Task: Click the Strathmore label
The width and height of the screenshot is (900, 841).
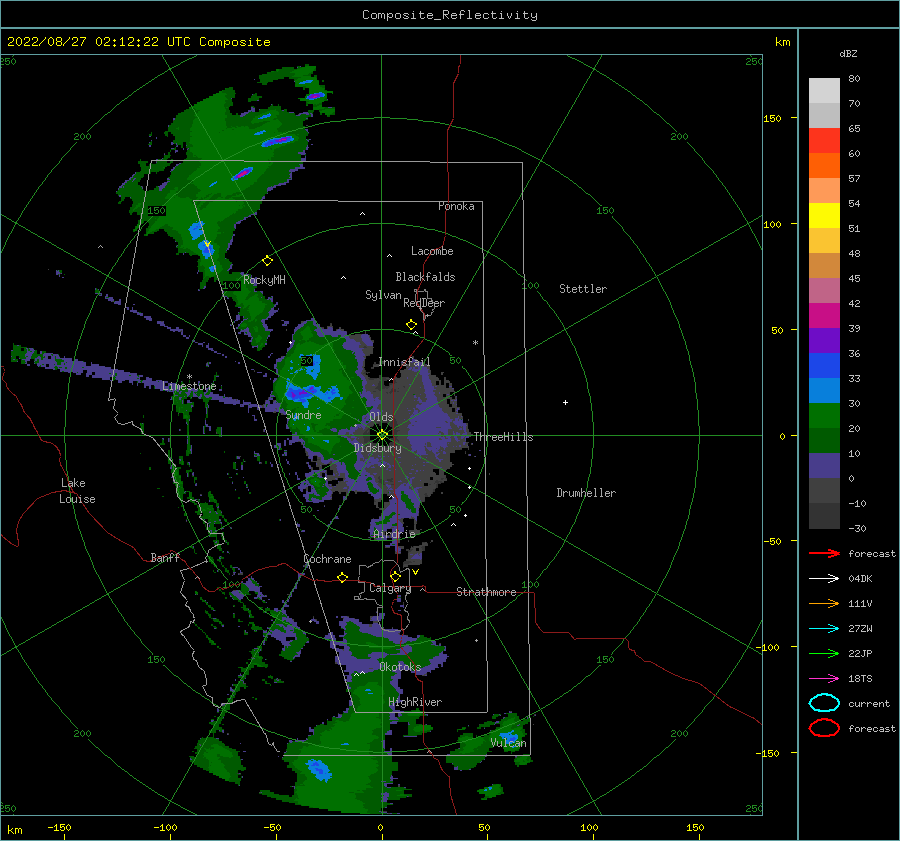Action: point(486,592)
